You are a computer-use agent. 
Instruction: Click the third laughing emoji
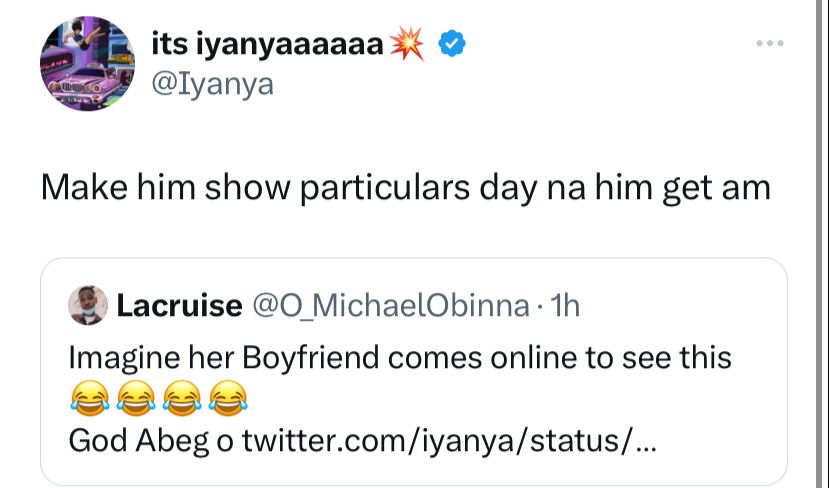click(182, 400)
